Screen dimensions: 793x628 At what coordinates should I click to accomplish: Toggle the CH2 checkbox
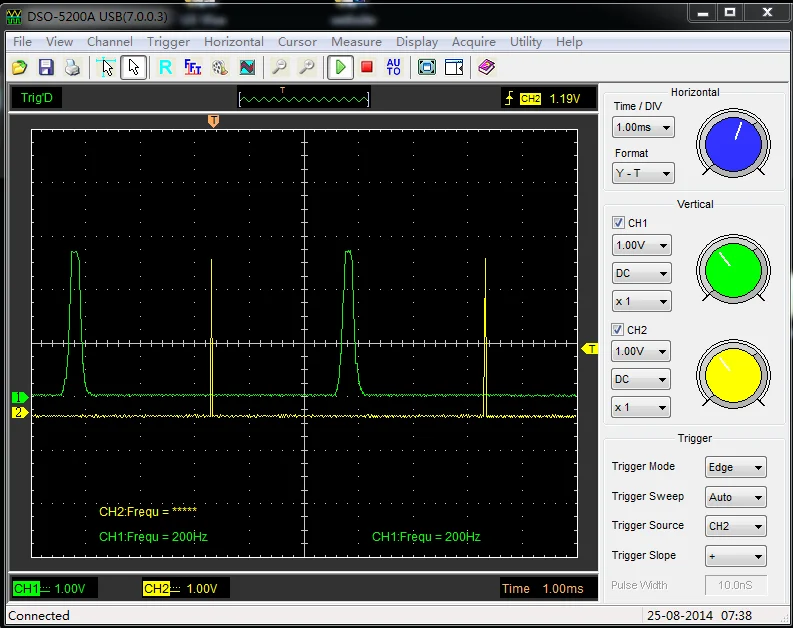[619, 330]
